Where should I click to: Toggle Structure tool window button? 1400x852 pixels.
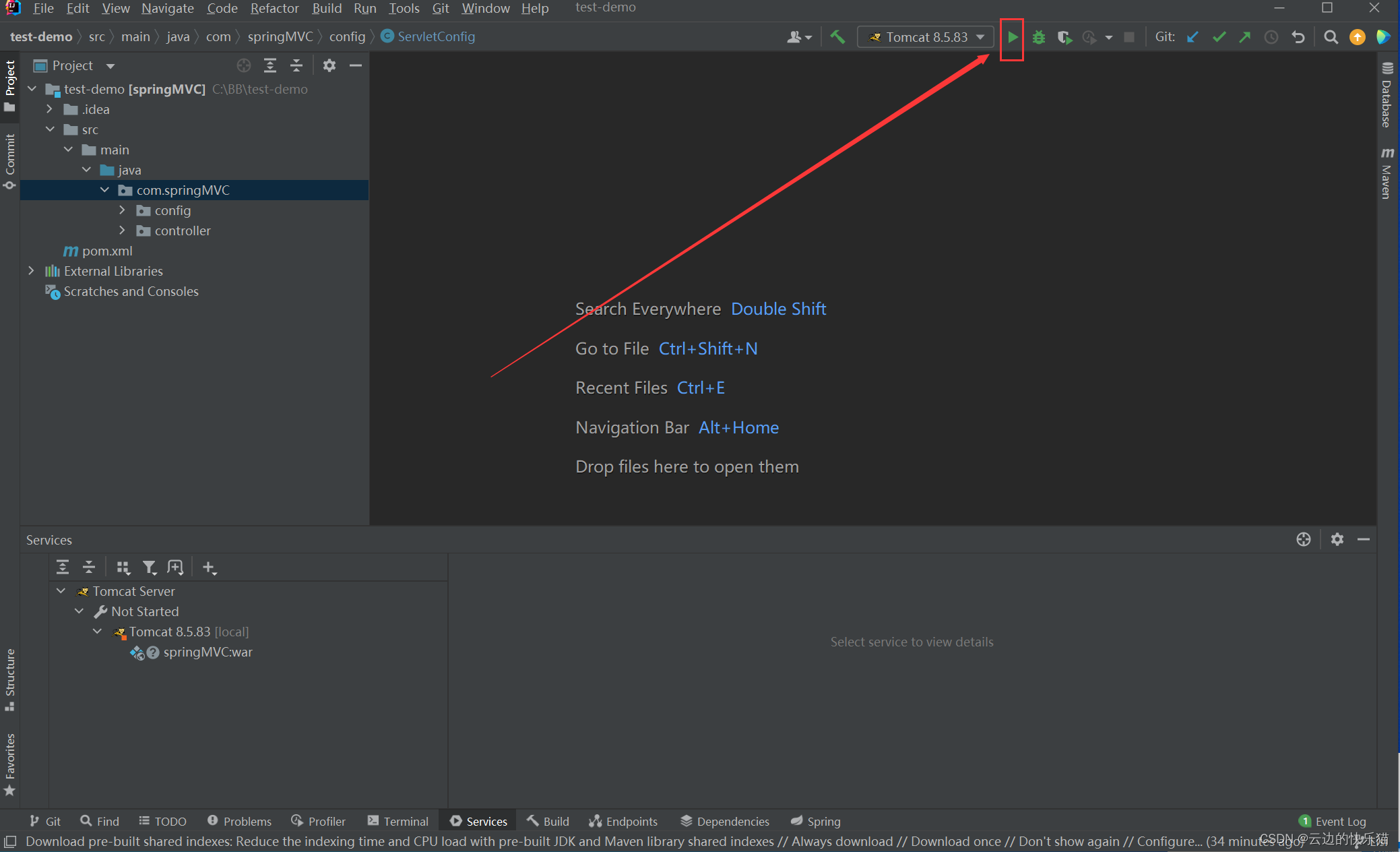click(x=9, y=679)
